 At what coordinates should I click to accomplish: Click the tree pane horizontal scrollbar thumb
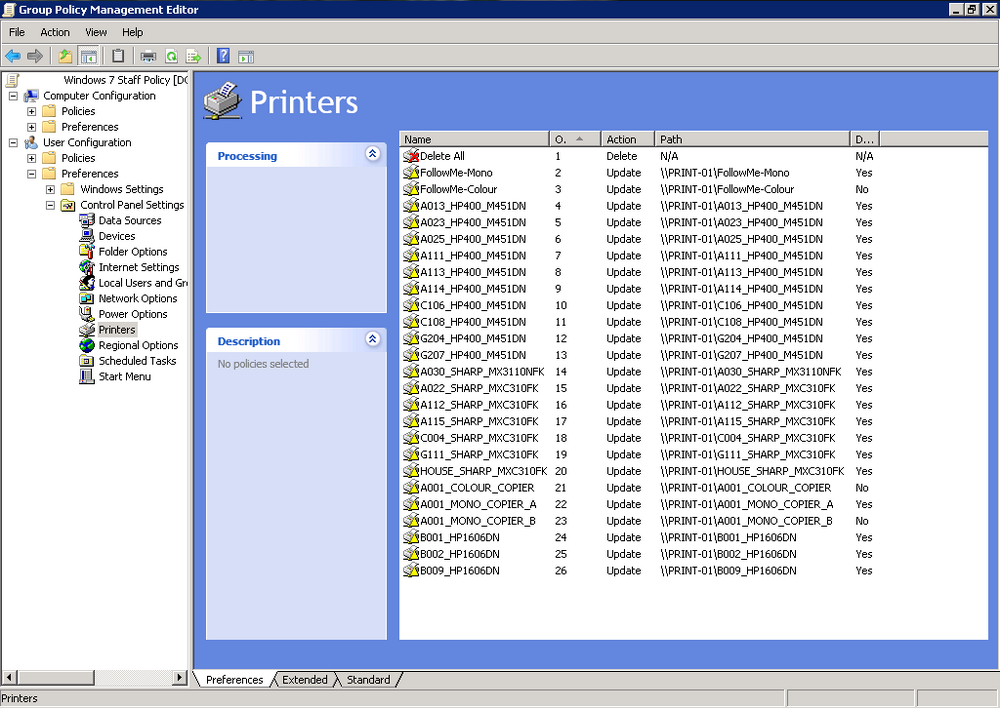tap(56, 677)
